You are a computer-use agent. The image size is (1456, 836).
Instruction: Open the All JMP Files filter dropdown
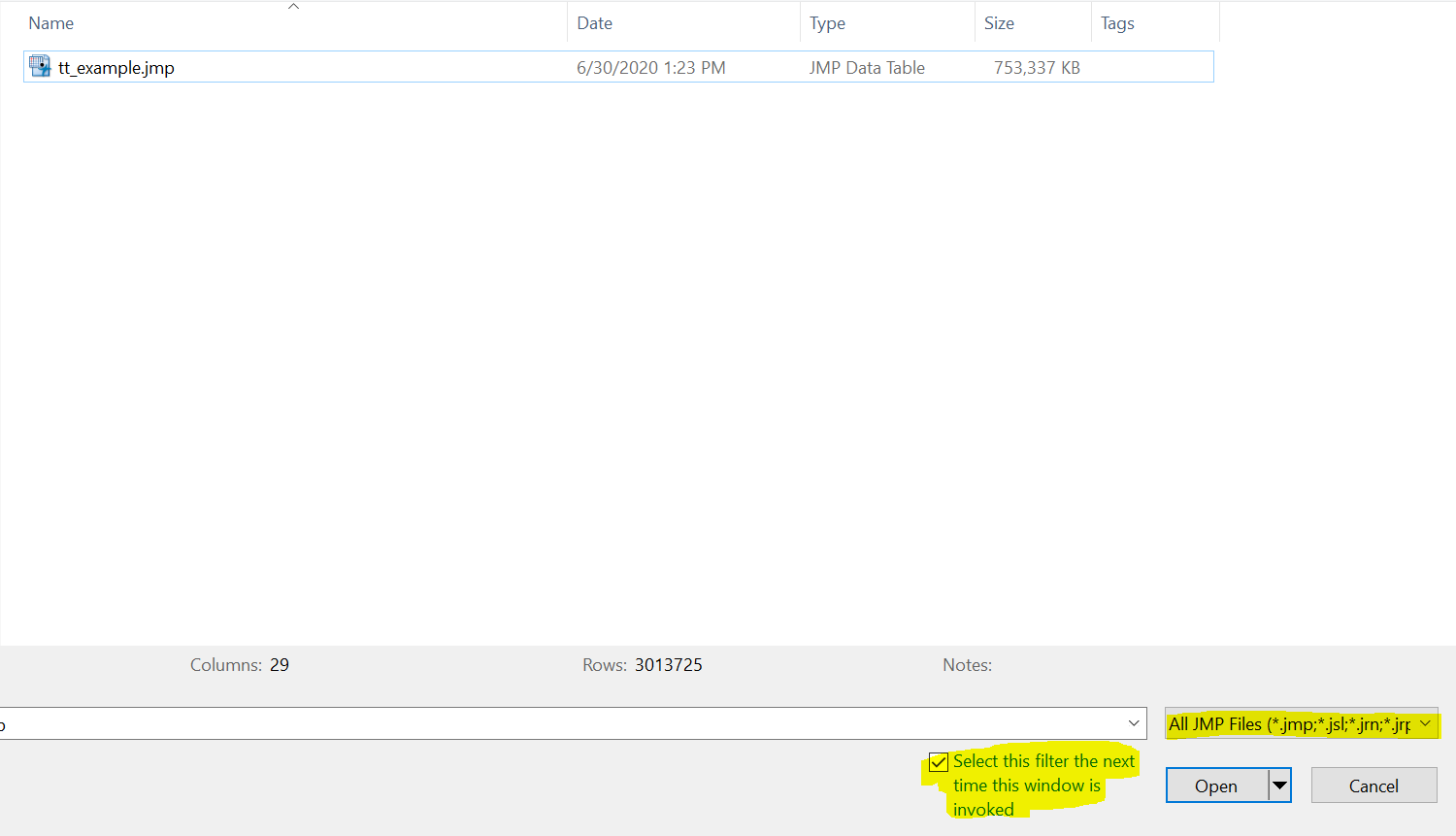1301,723
